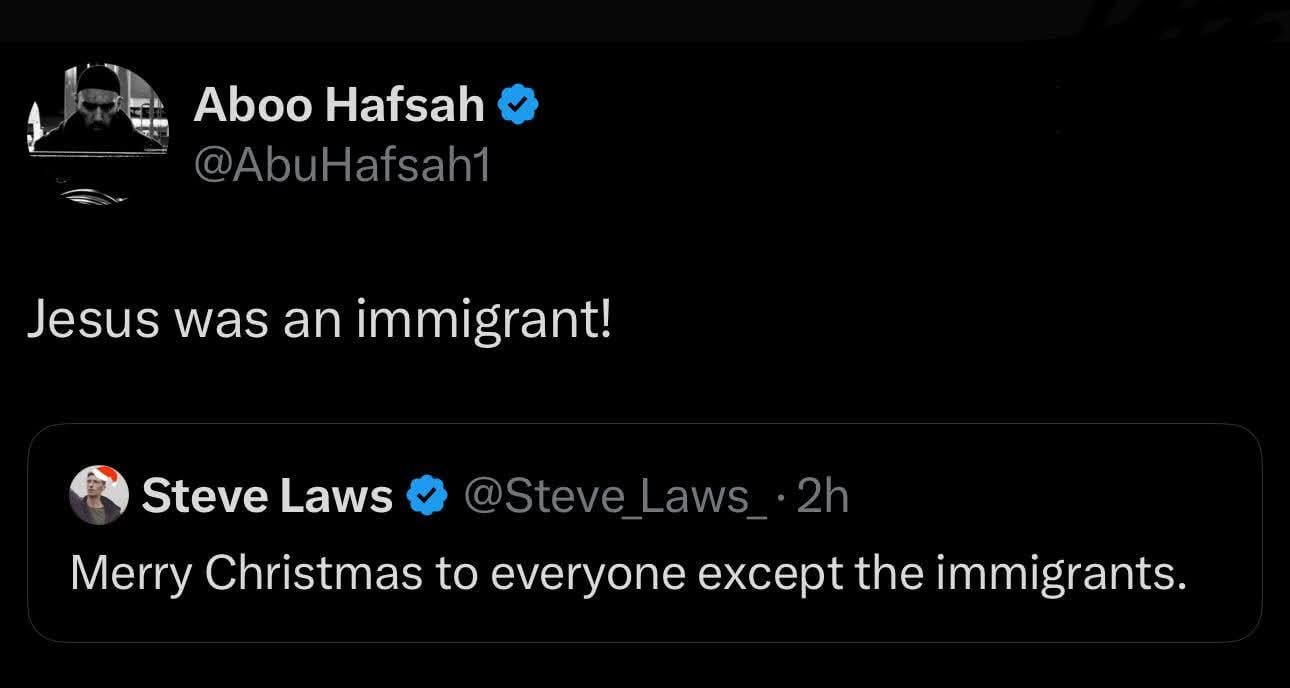Click the word "Christmas" in the quoted tweet
The width and height of the screenshot is (1290, 688).
coord(315,571)
